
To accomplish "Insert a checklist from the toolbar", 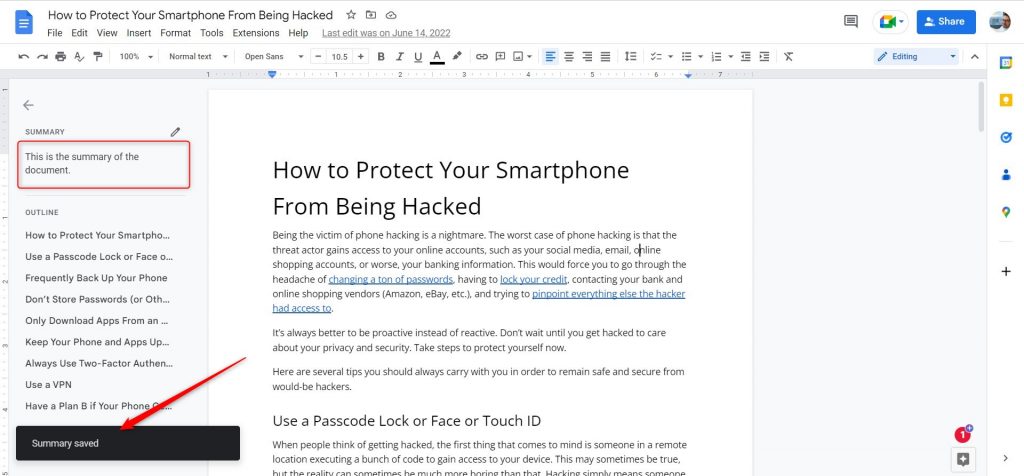I will coord(656,57).
